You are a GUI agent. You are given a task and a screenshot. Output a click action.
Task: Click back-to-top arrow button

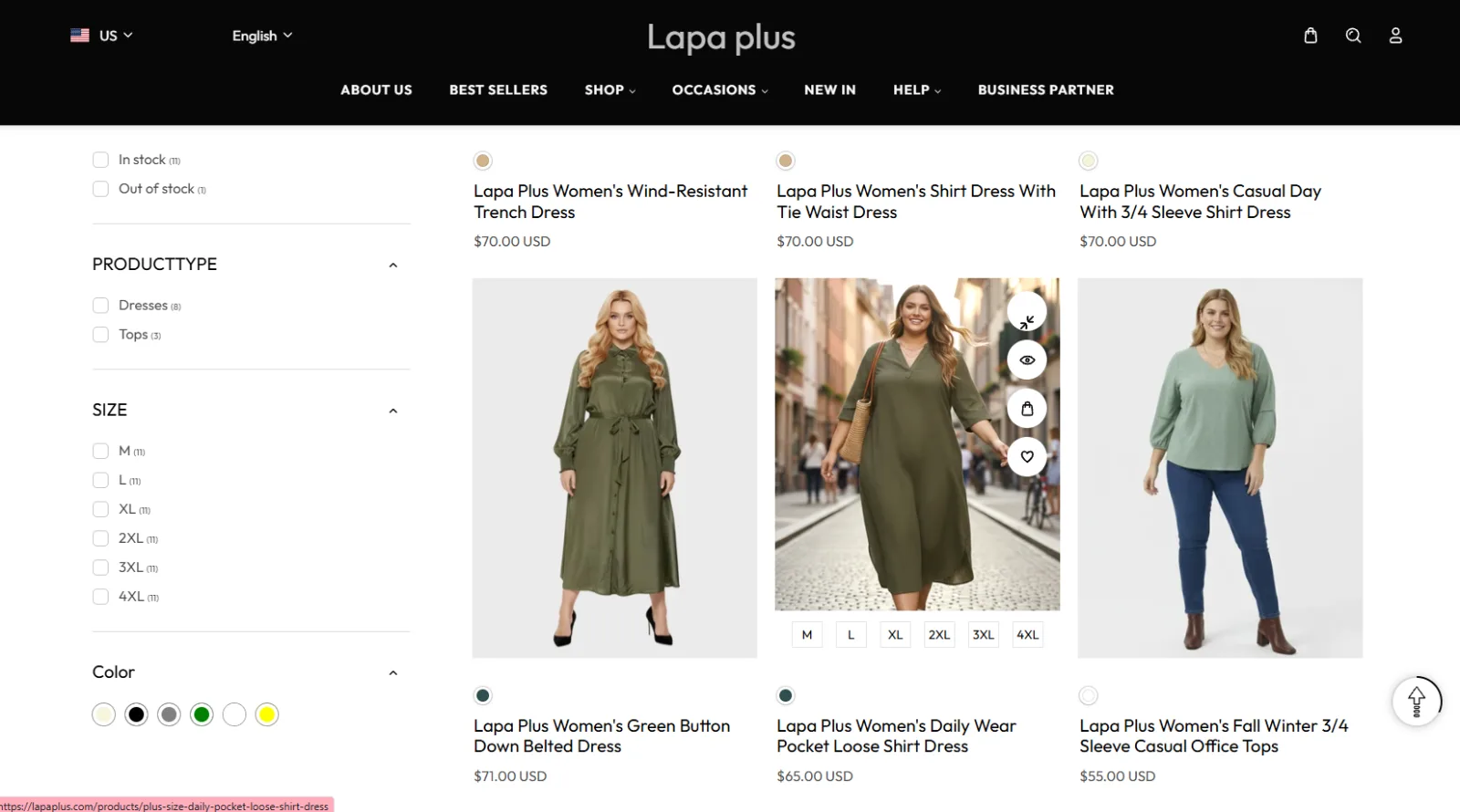click(x=1416, y=701)
